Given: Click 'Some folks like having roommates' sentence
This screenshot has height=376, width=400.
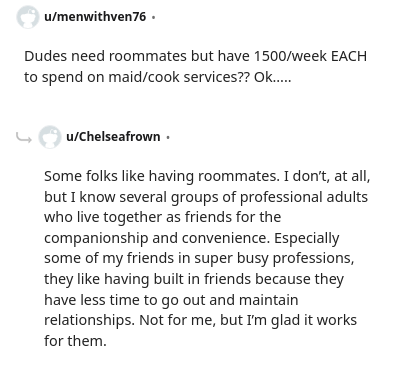Looking at the screenshot, I should (162, 176).
